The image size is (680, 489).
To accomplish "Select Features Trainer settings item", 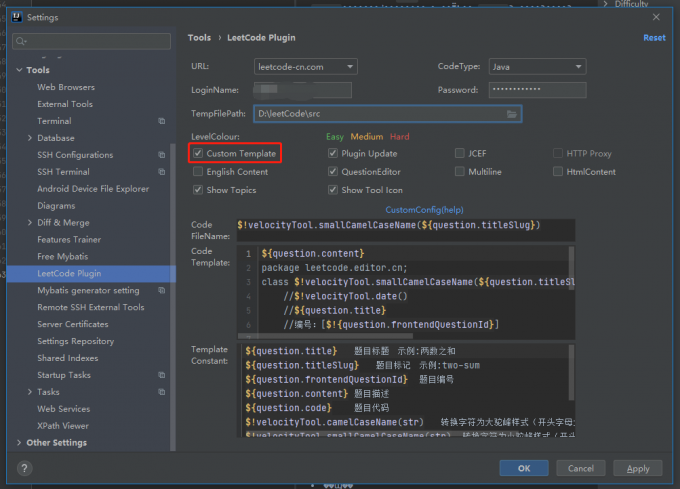I will click(69, 239).
